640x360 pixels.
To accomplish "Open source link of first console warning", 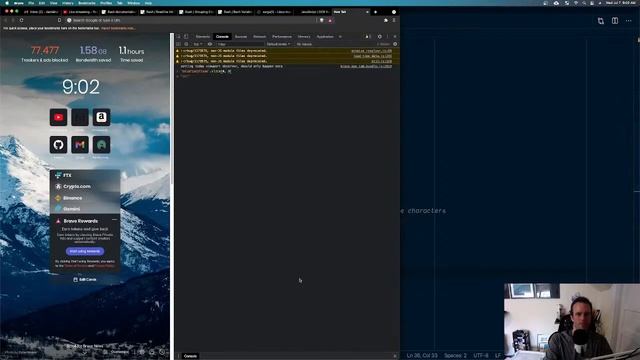I will click(x=371, y=51).
